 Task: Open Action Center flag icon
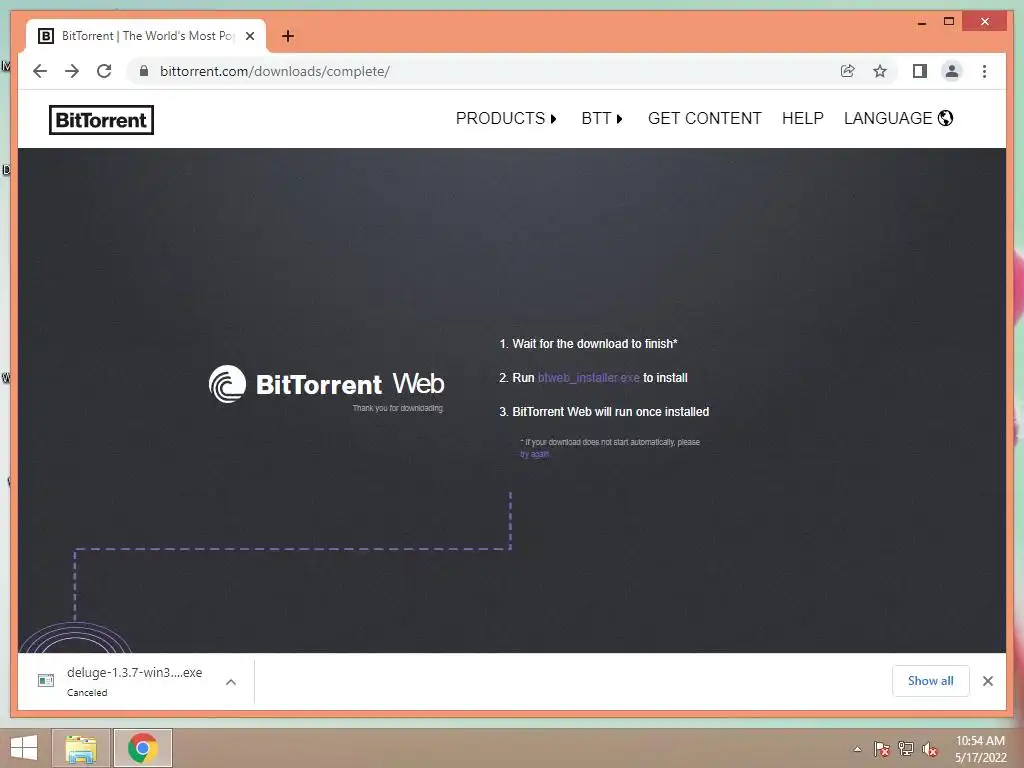coord(881,749)
